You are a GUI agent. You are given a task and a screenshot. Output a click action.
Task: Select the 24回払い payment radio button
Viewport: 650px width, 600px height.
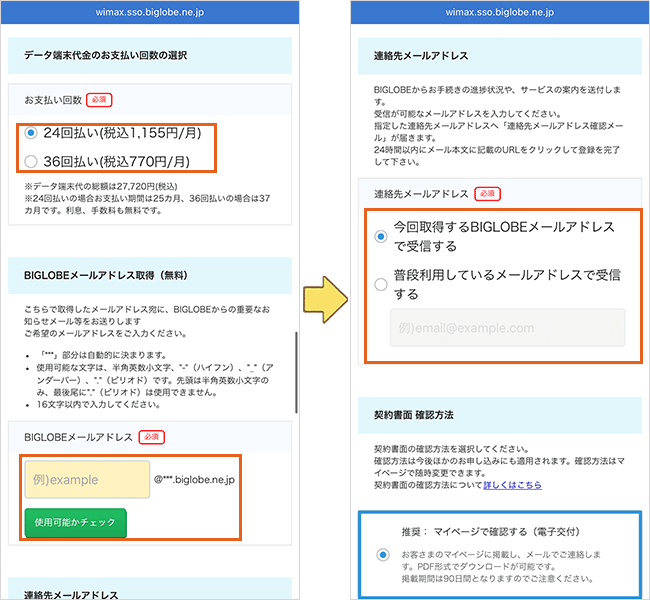(x=31, y=133)
